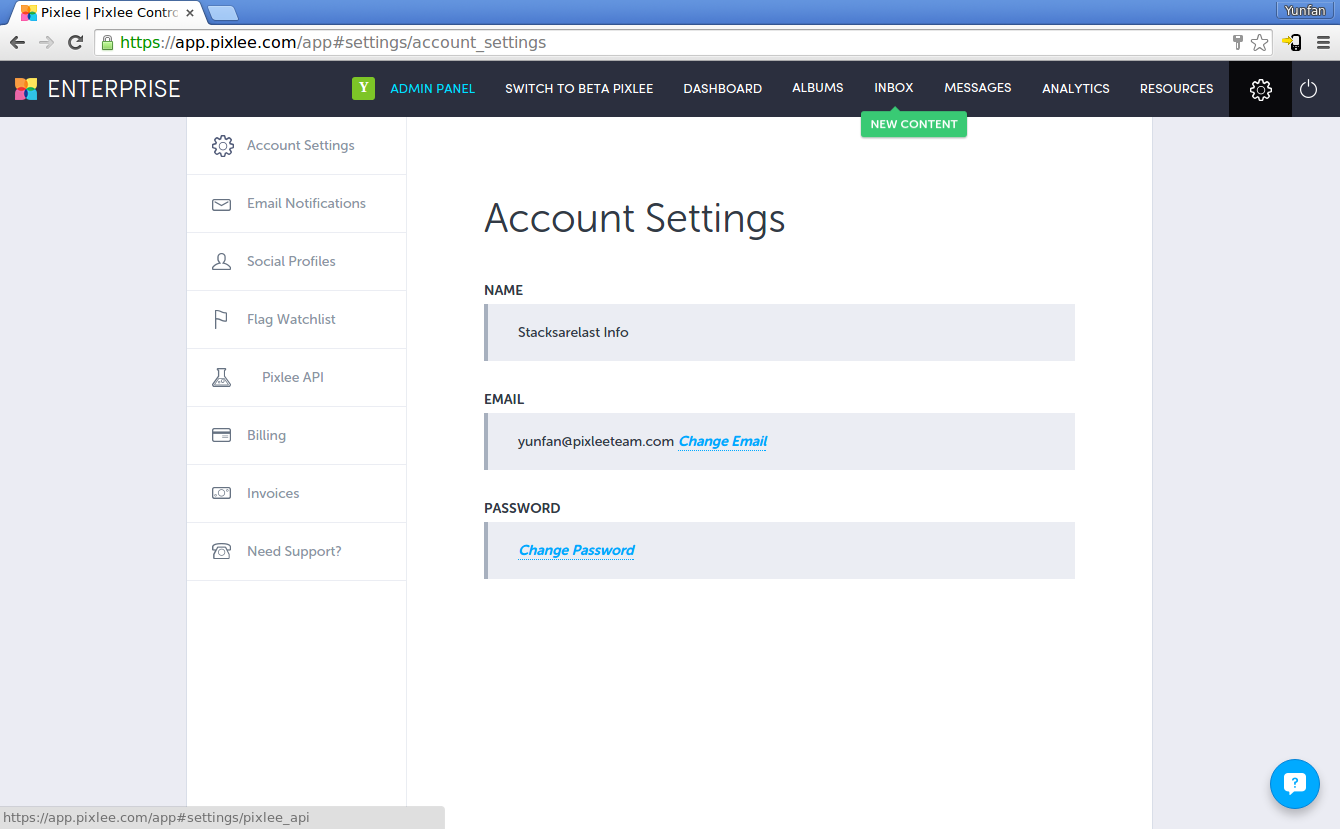Click the Invoices banknote icon
This screenshot has width=1340, height=829.
(x=222, y=494)
